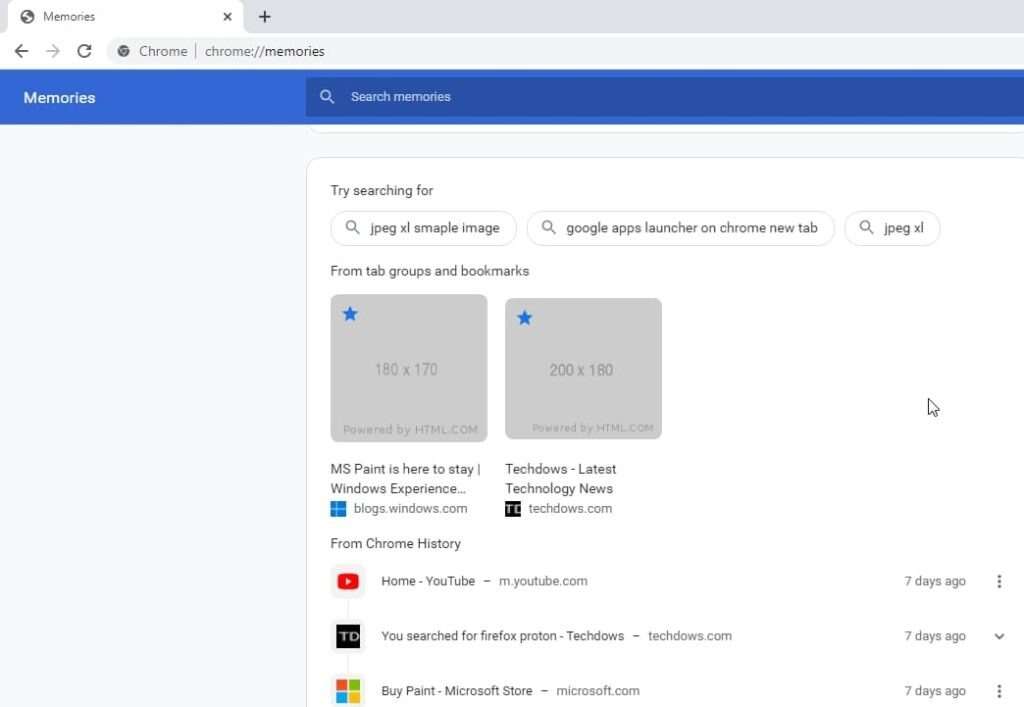Click the jpeg xl smaple image suggestion chip
The width and height of the screenshot is (1024, 707).
point(422,228)
